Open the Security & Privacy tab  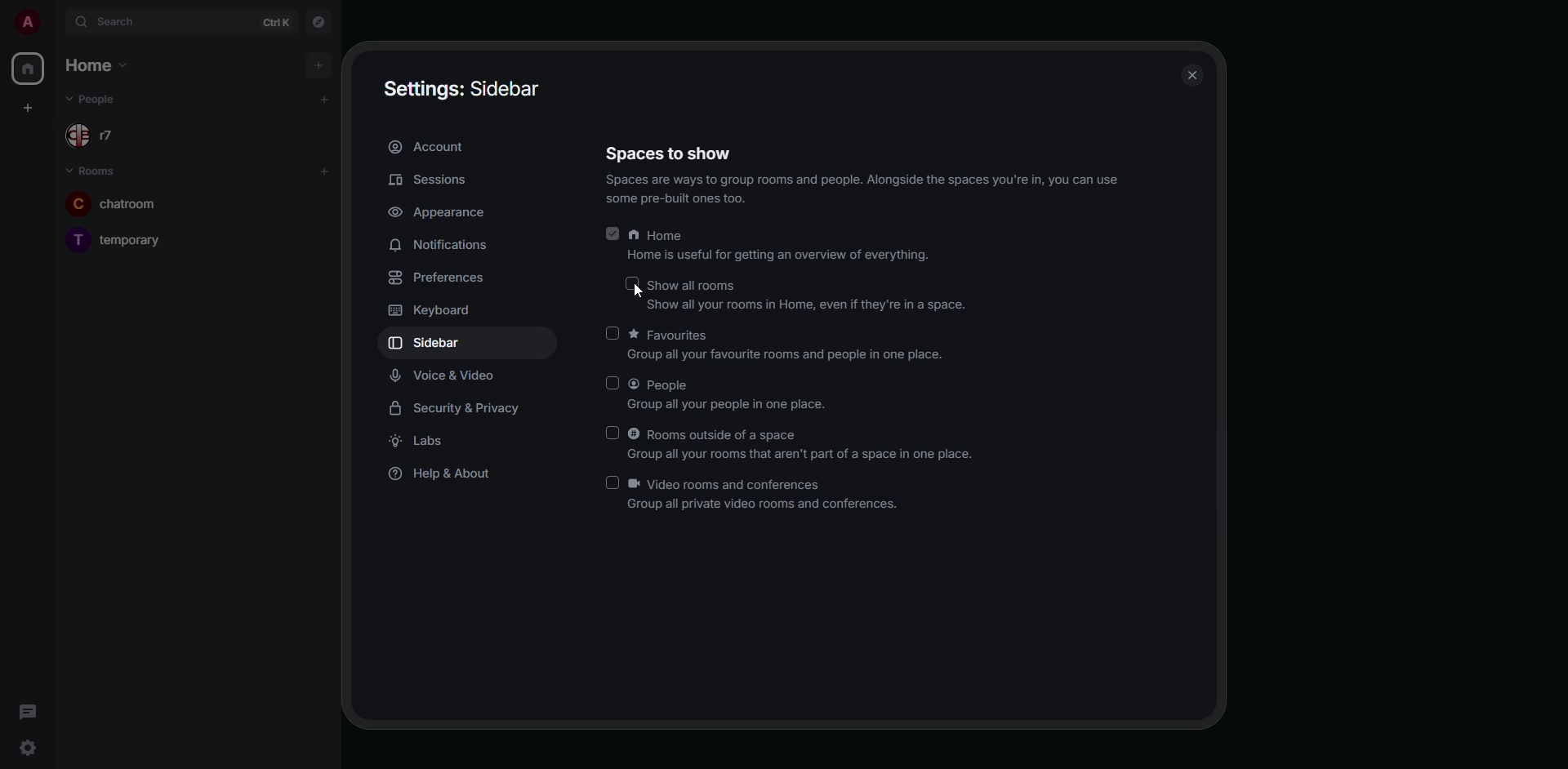point(456,409)
